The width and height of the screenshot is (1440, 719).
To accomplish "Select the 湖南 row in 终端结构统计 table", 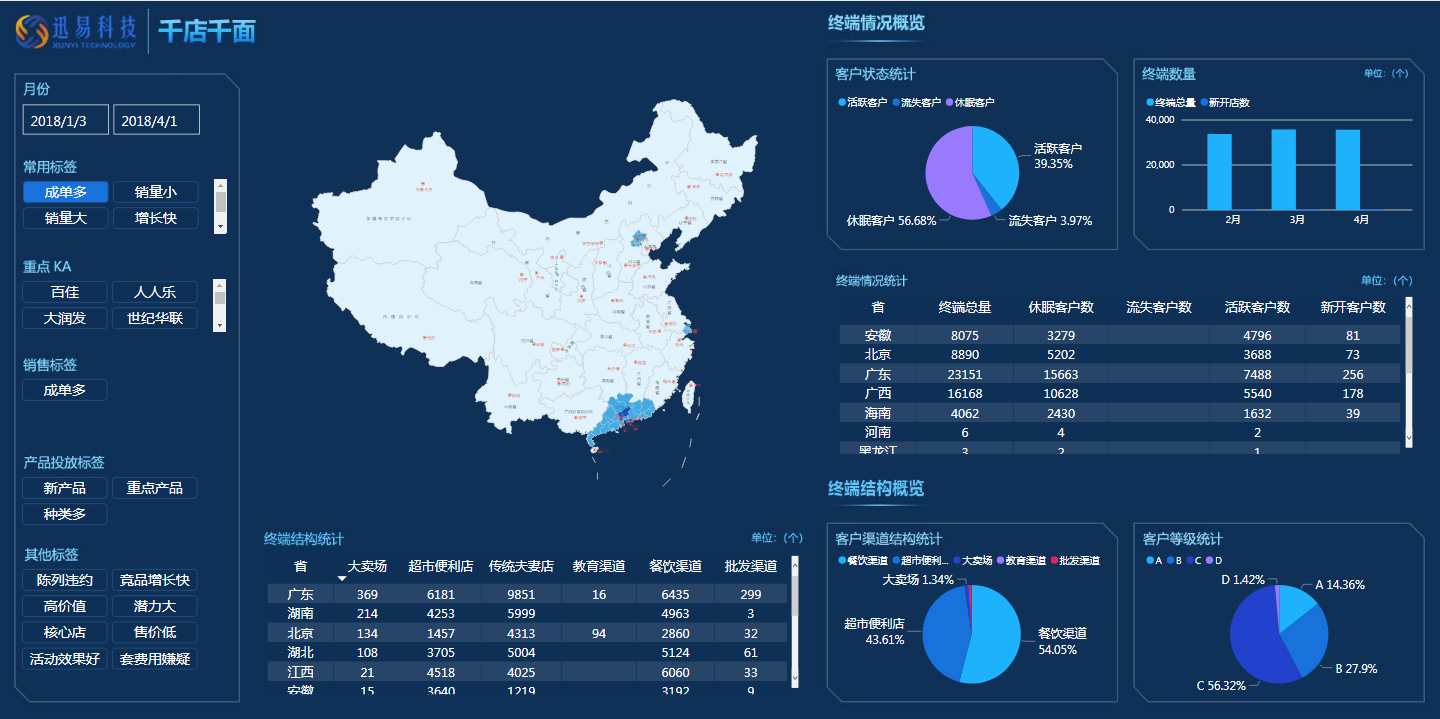I will [x=527, y=613].
